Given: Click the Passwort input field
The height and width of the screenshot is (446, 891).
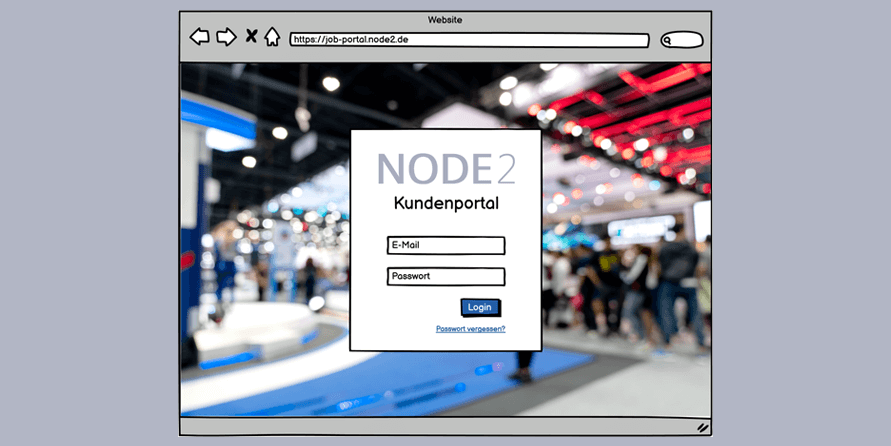Looking at the screenshot, I should tap(446, 277).
